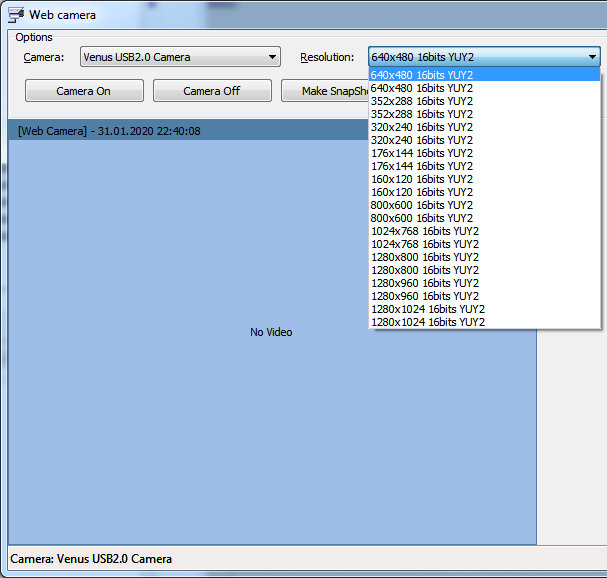
Task: Pick the first 800x600 16bits YUY2 entry
Action: tap(422, 205)
